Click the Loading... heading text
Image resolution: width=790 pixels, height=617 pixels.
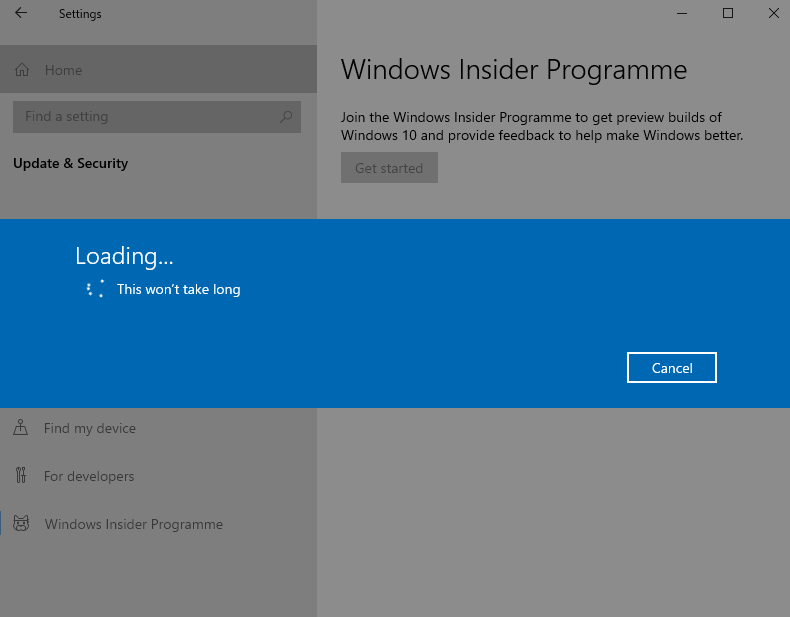click(124, 256)
